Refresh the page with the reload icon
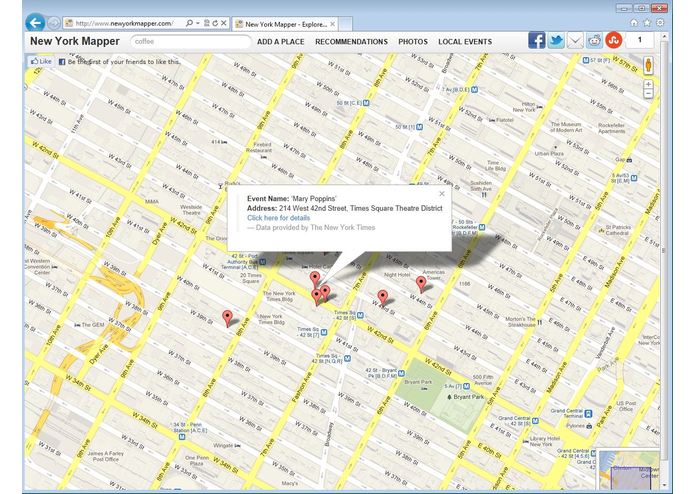 215,23
